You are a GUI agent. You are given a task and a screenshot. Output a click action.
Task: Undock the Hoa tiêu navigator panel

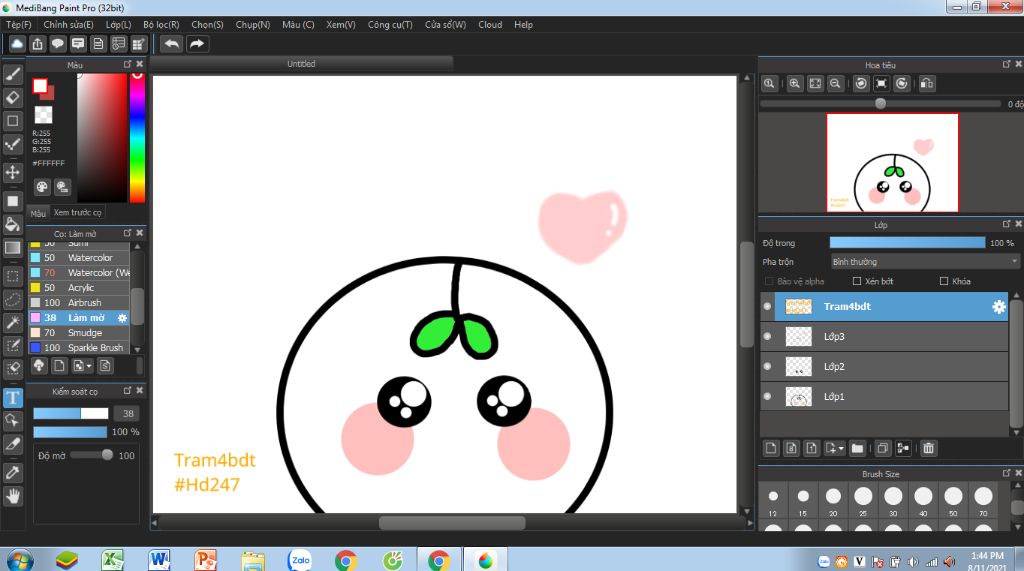click(1006, 64)
